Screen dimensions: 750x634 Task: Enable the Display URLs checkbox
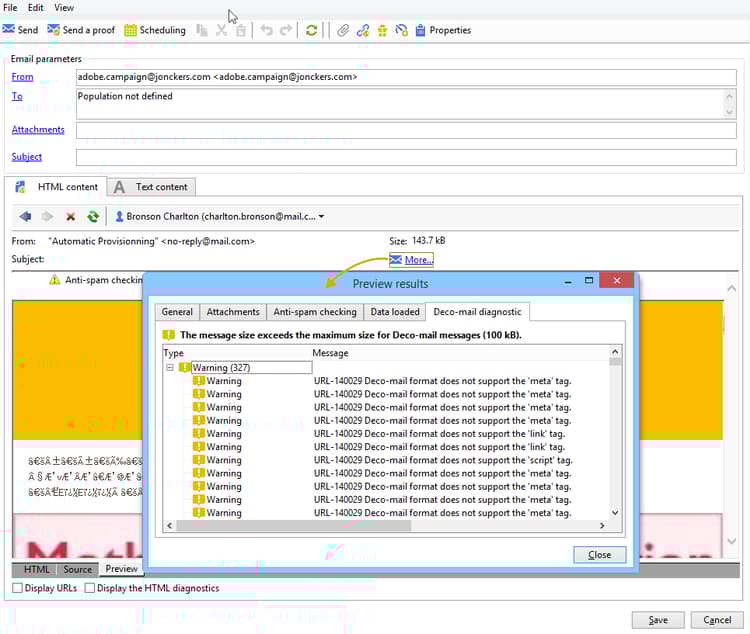coord(17,588)
